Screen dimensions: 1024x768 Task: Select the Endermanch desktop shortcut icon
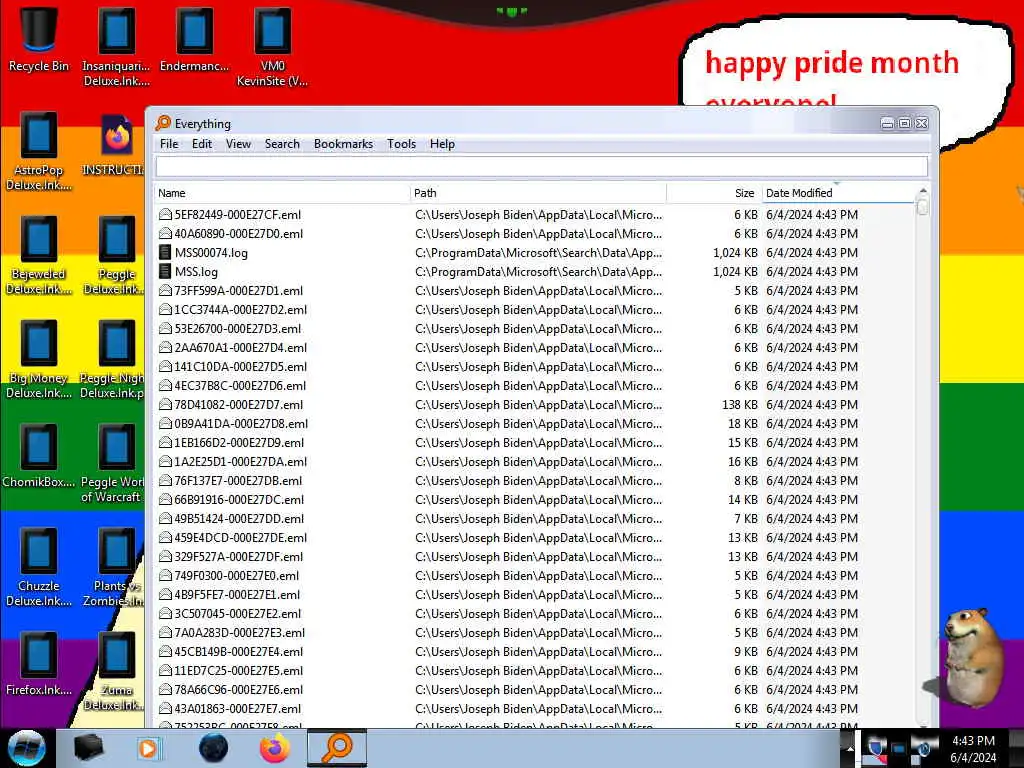pos(194,31)
